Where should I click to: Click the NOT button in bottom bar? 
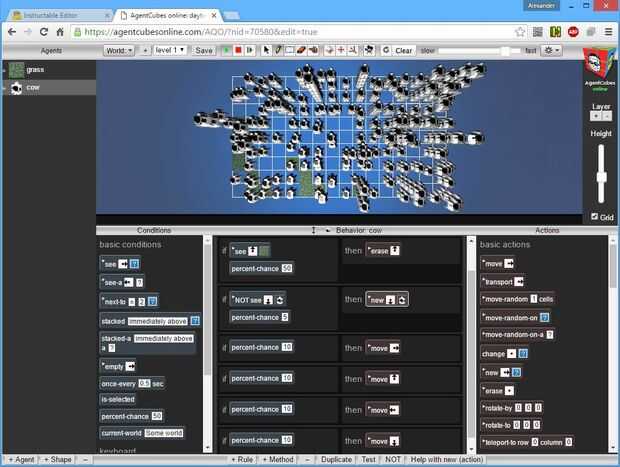392,459
